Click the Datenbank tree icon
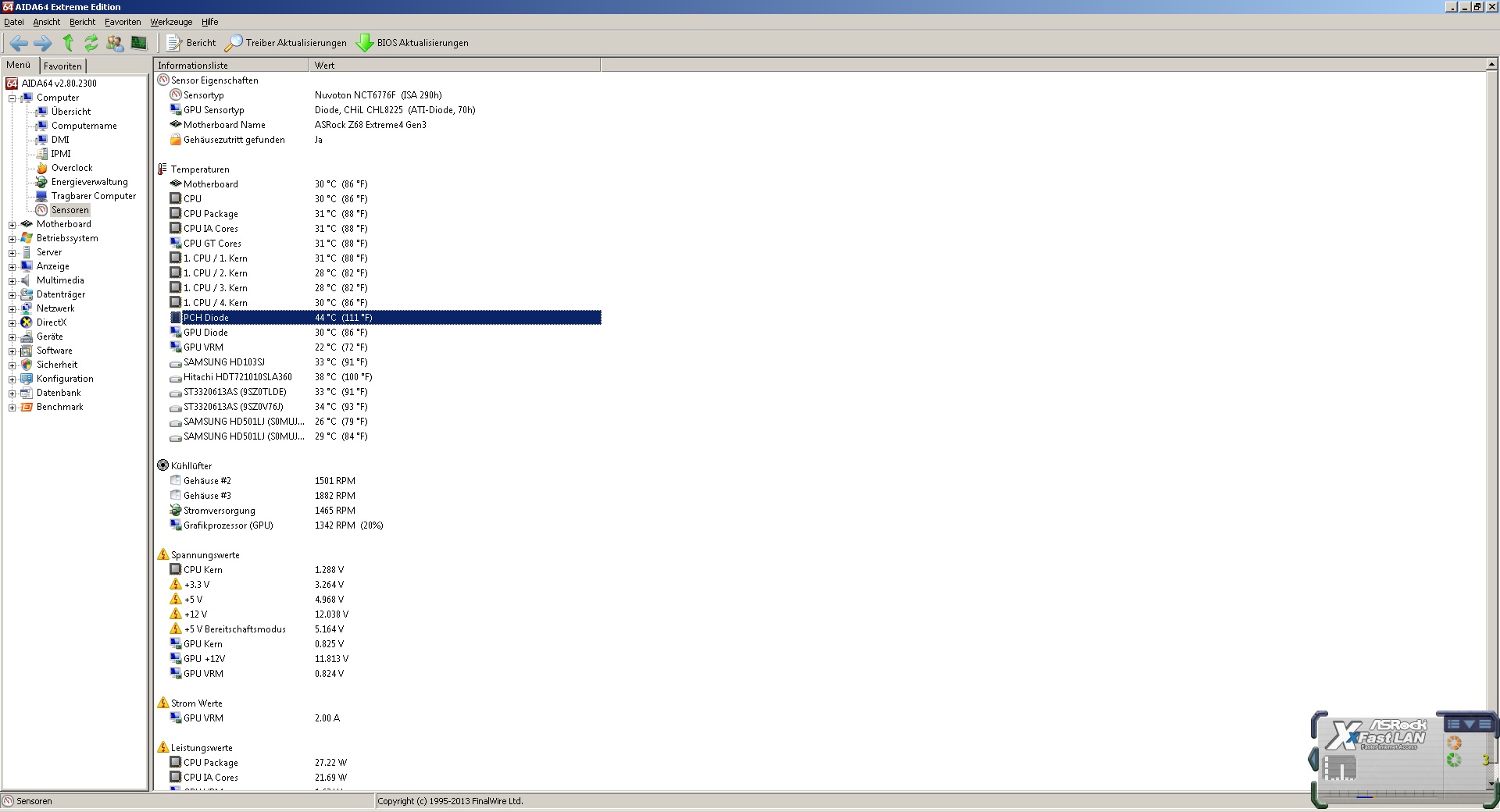 [27, 393]
